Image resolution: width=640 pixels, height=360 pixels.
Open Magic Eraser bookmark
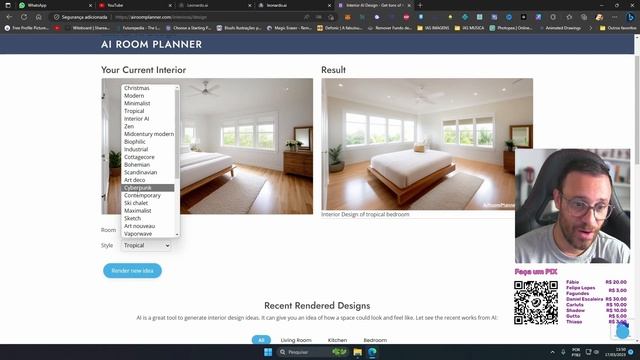[289, 28]
